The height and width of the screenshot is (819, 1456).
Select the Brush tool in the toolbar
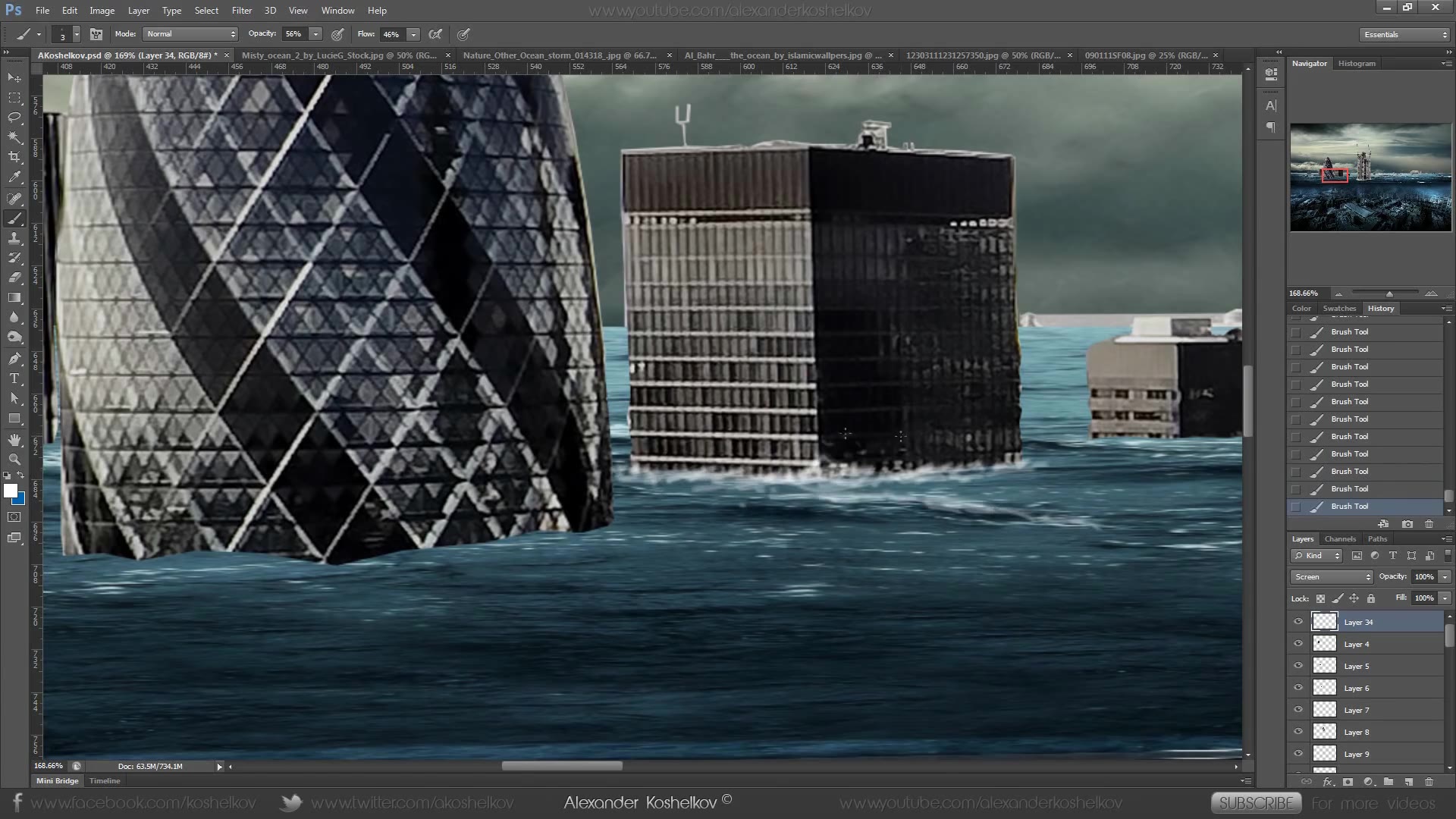pos(14,218)
